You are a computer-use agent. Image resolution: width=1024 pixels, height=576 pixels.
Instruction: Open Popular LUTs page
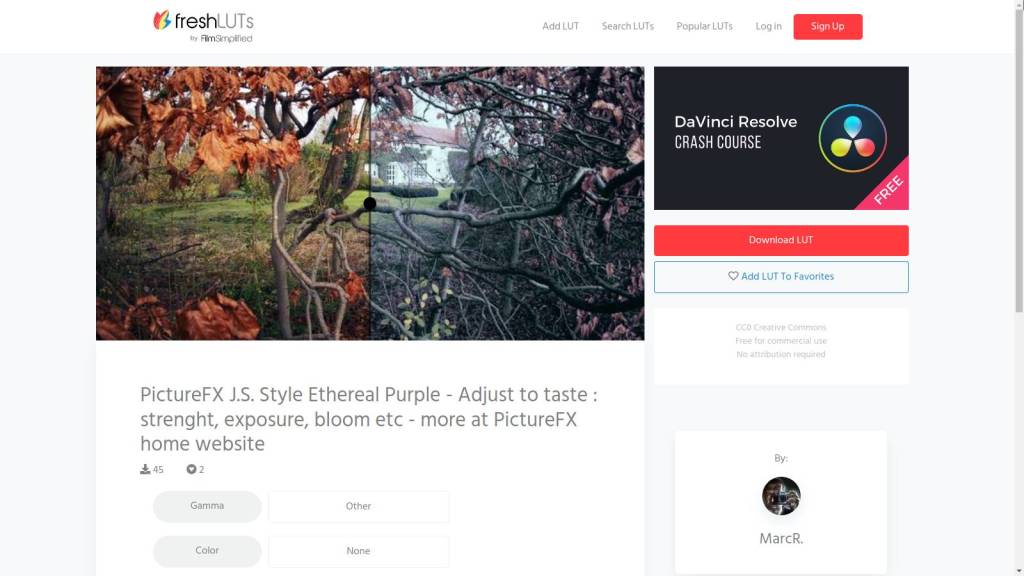tap(704, 26)
